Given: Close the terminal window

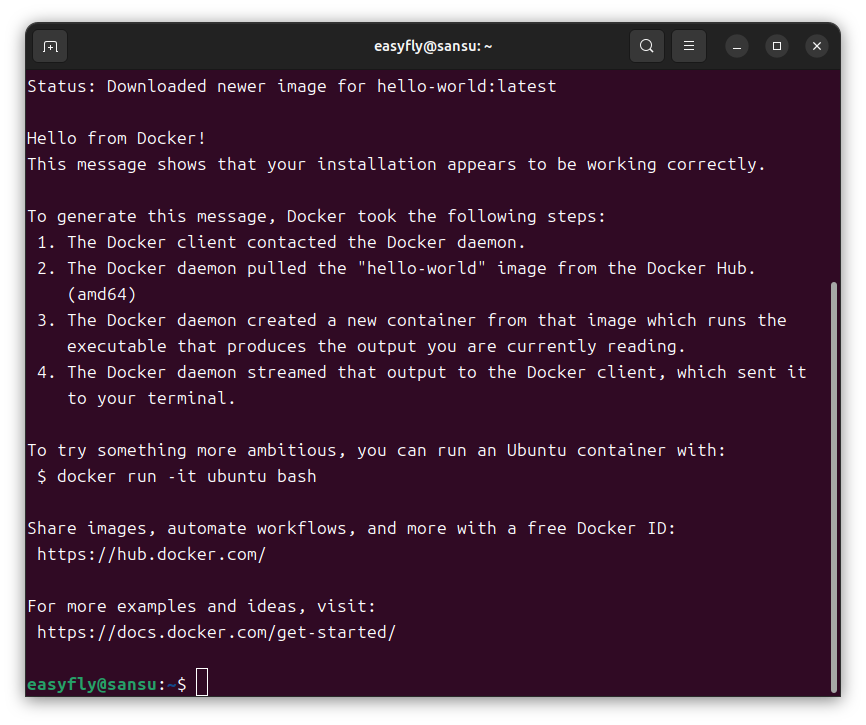Looking at the screenshot, I should 817,46.
